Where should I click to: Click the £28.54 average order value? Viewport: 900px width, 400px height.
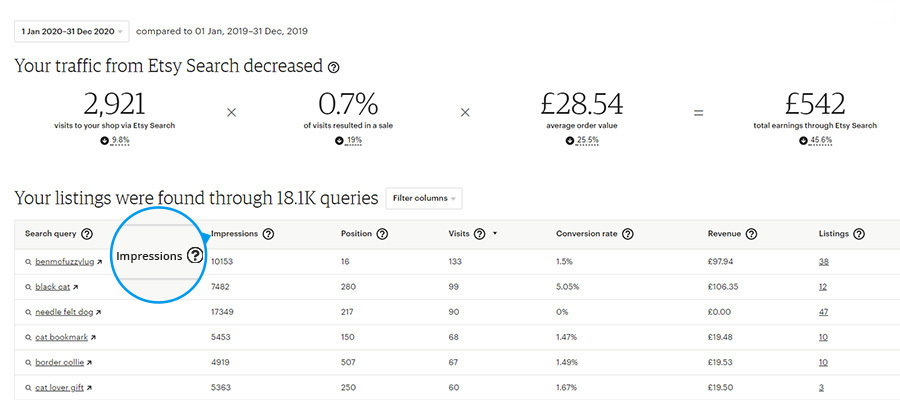(582, 105)
